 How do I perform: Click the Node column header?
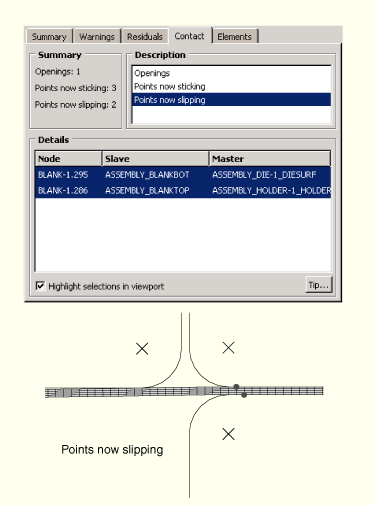point(68,159)
